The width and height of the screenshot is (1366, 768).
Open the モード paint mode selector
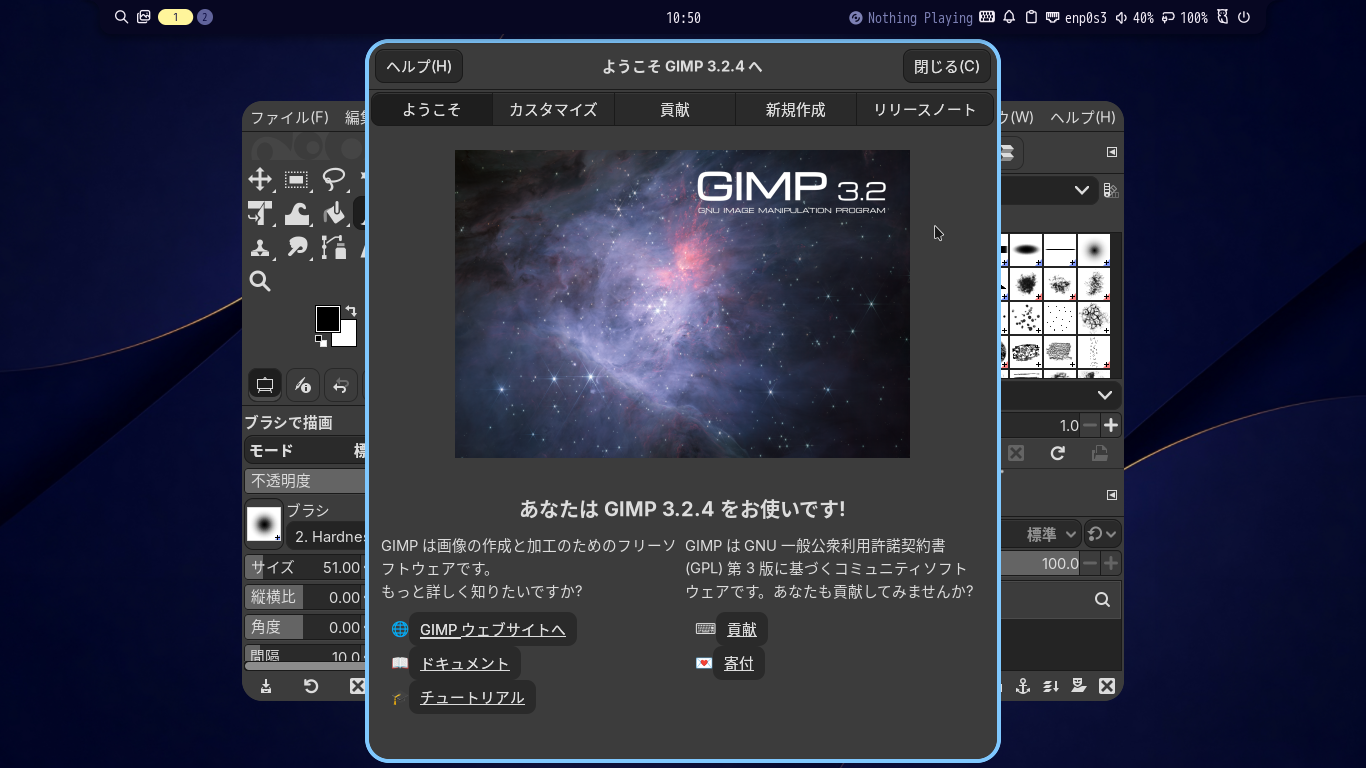click(x=306, y=451)
